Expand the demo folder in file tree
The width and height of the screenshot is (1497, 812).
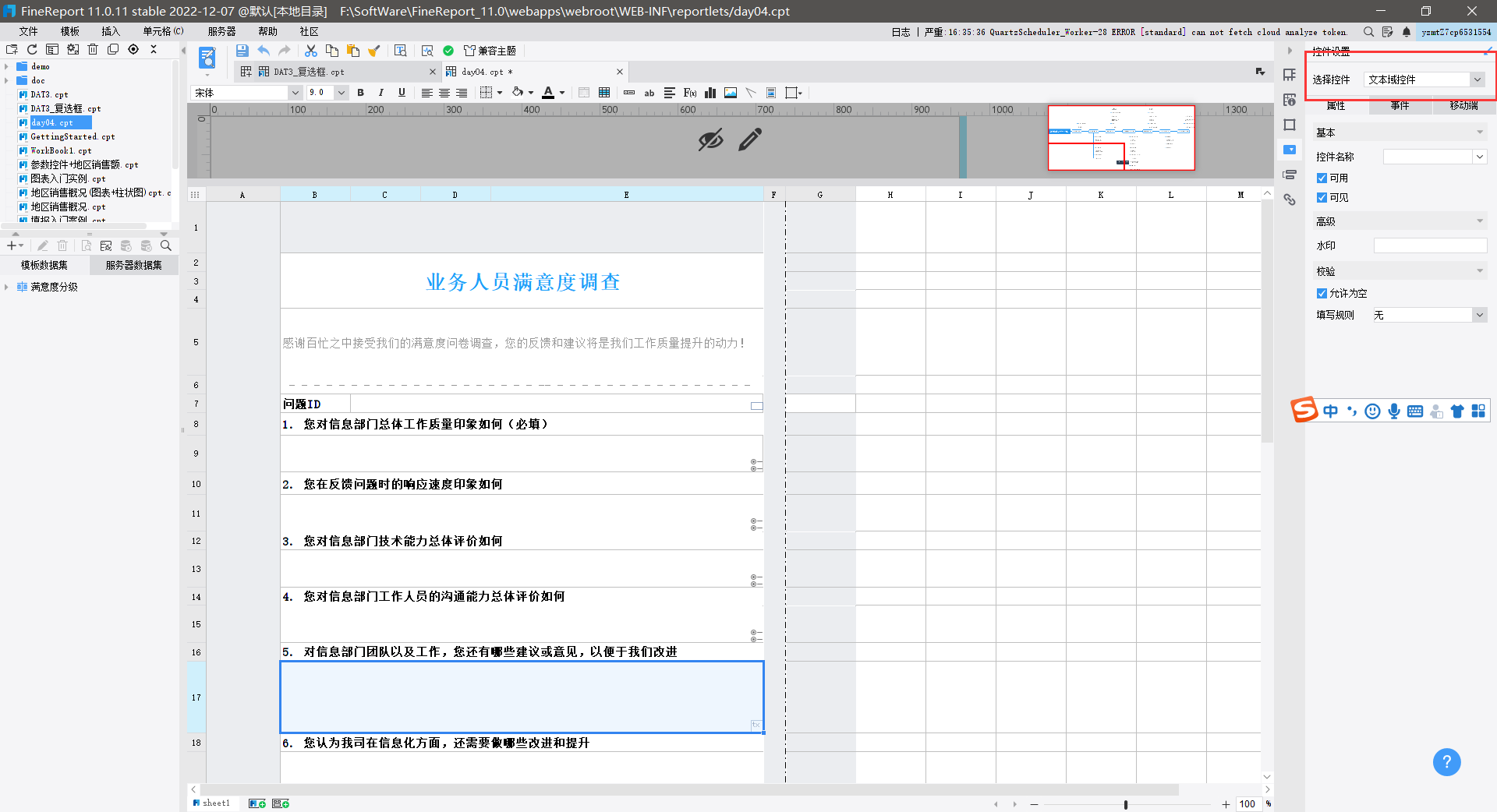point(7,67)
